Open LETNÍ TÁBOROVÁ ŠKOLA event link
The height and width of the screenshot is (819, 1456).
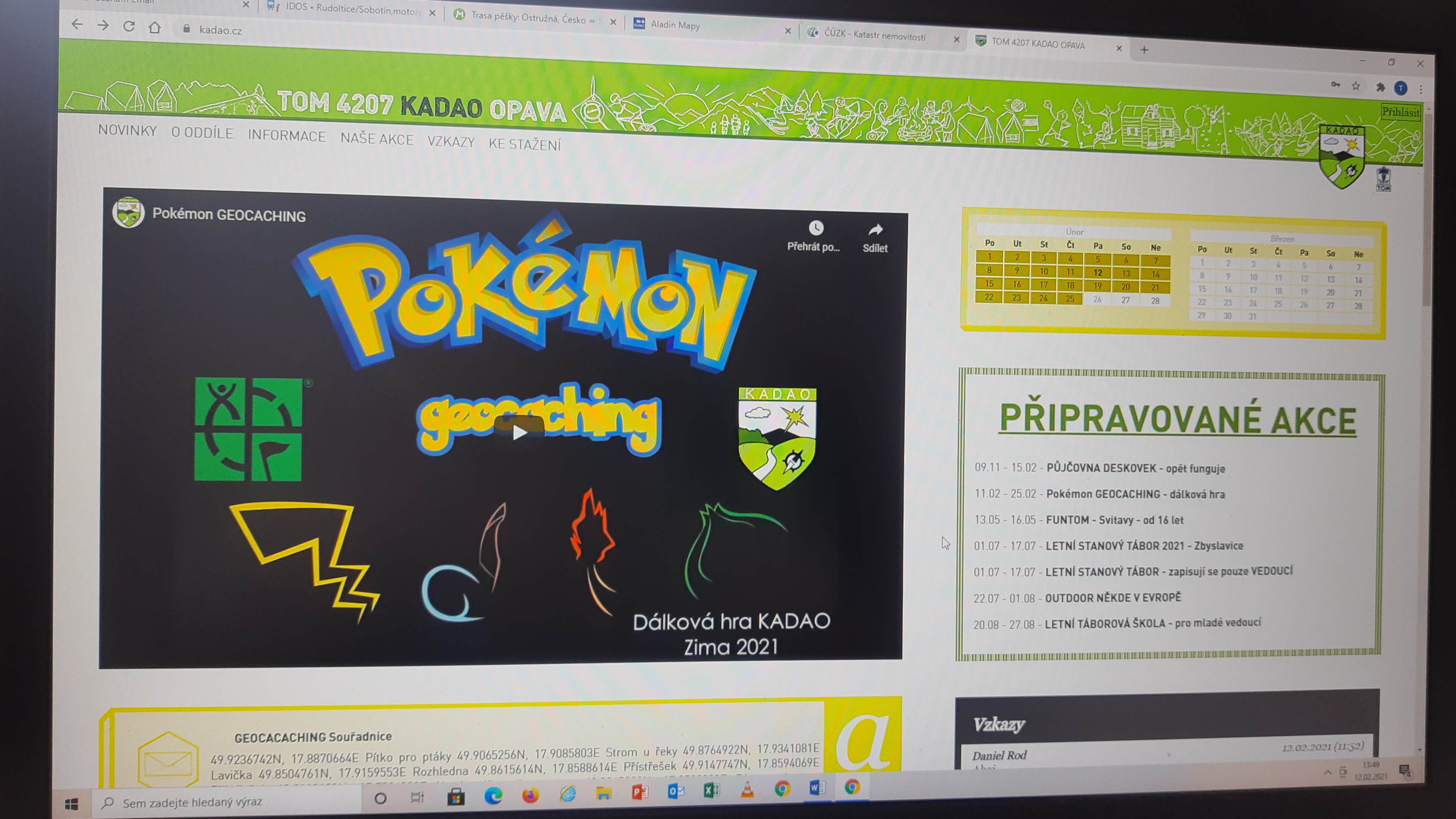1152,623
